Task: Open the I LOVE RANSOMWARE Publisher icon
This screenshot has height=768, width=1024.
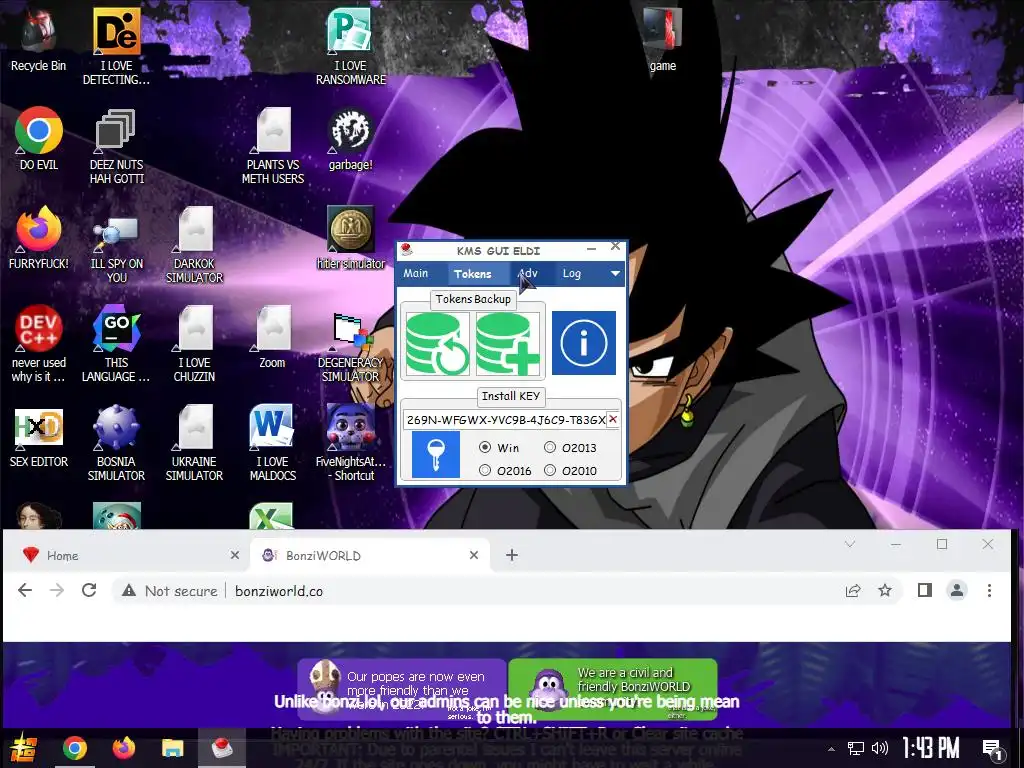Action: click(x=351, y=46)
